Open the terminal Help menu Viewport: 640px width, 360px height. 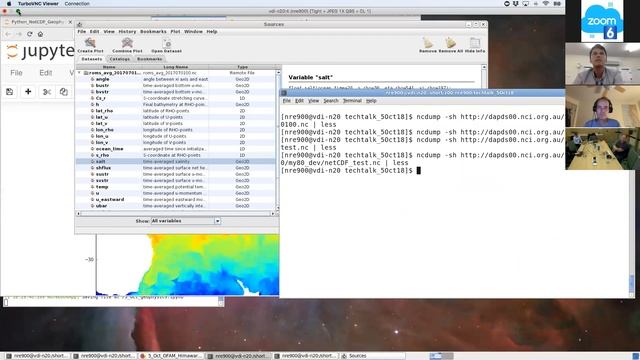[371, 101]
